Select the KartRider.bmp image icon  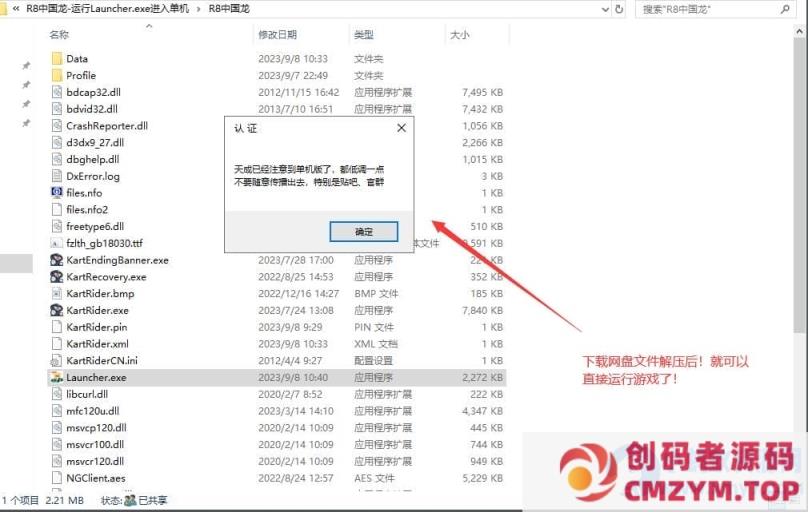pos(57,294)
